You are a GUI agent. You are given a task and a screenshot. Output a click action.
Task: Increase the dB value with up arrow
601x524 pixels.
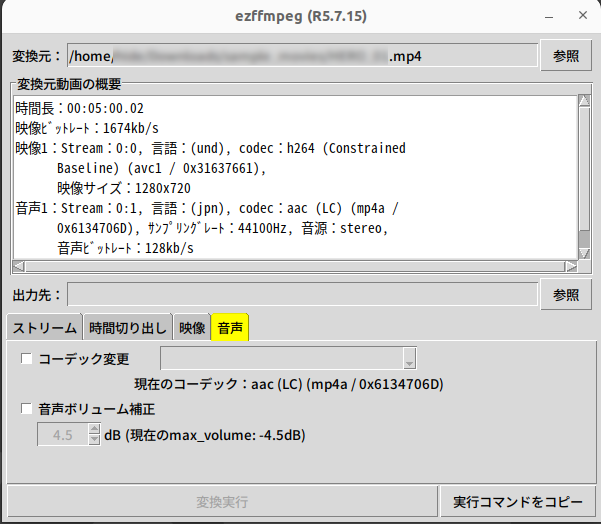coord(95,430)
